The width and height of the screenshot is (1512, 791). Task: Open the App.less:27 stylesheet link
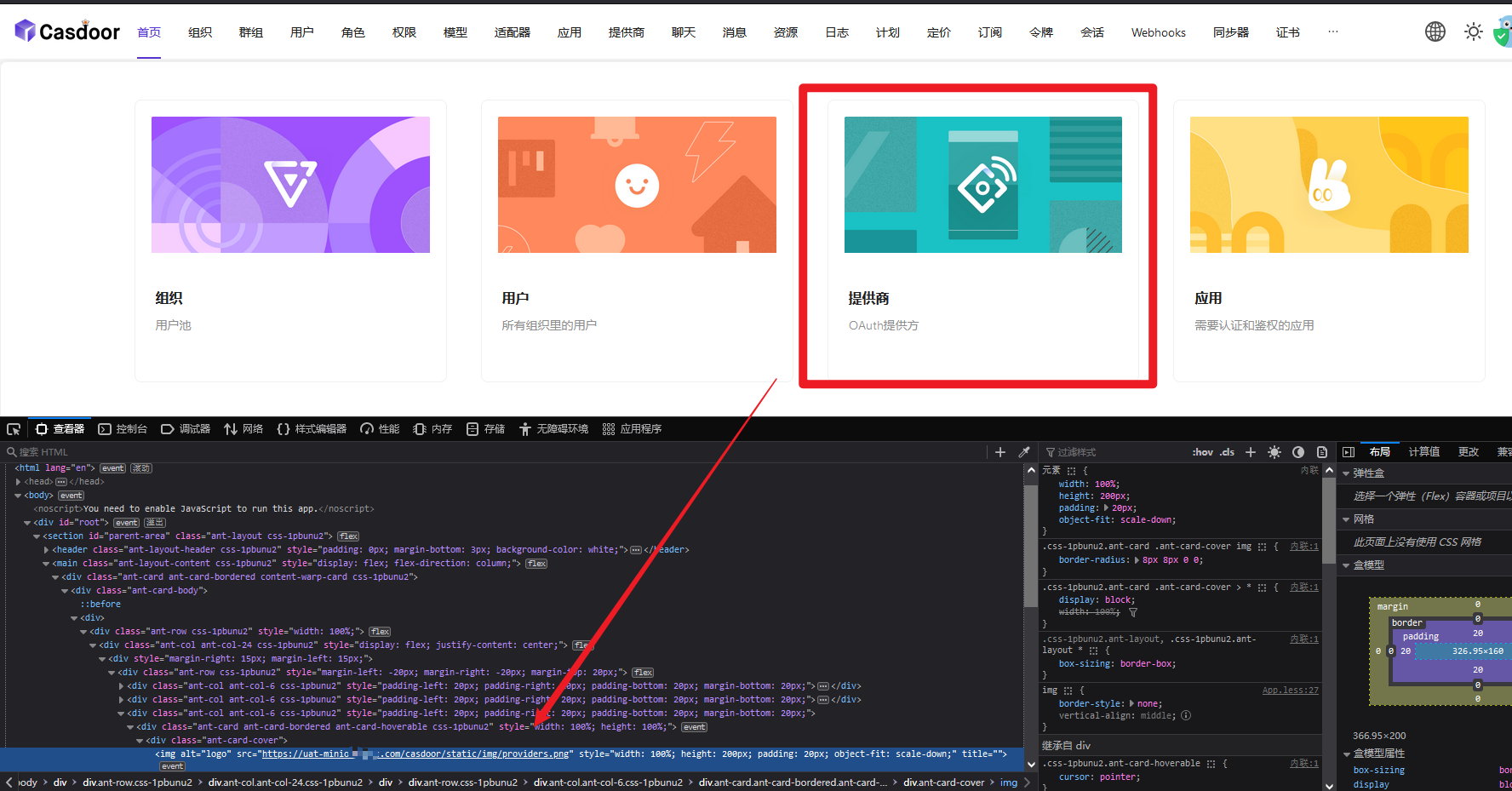pos(1290,690)
